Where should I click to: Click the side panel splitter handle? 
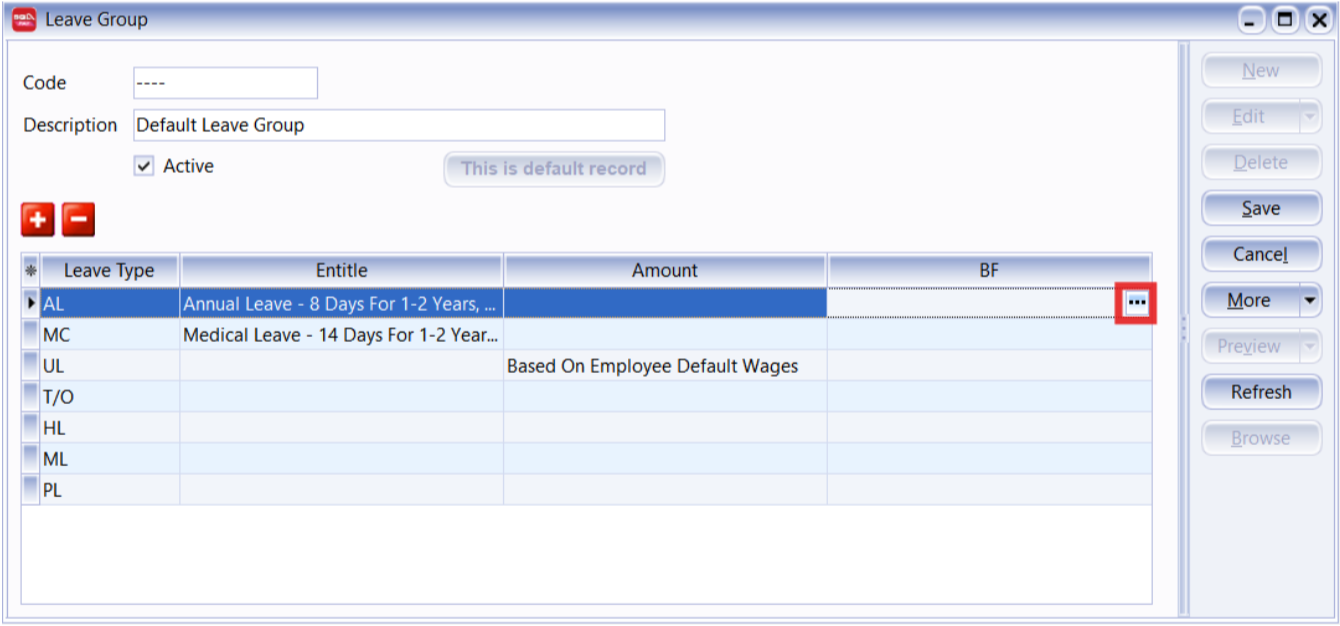[x=1184, y=329]
